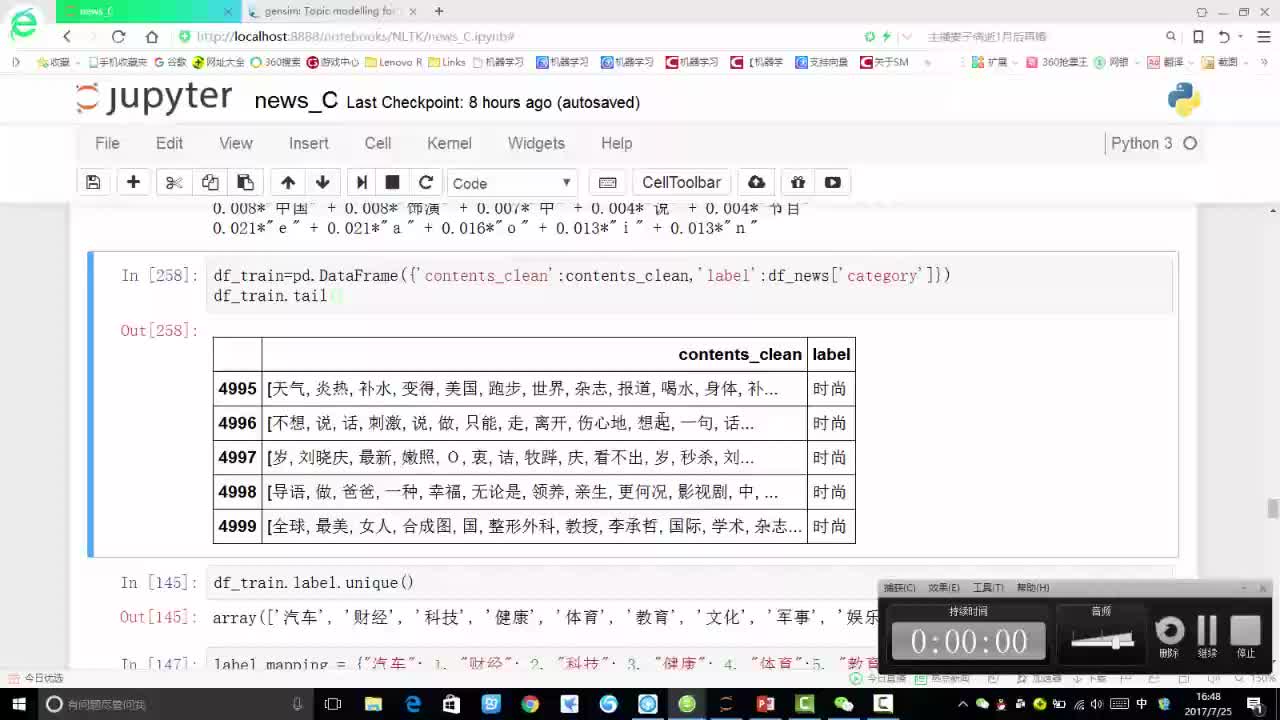This screenshot has height=720, width=1280.
Task: Expand the browser undo-close dropdown arrow
Action: coord(1241,36)
